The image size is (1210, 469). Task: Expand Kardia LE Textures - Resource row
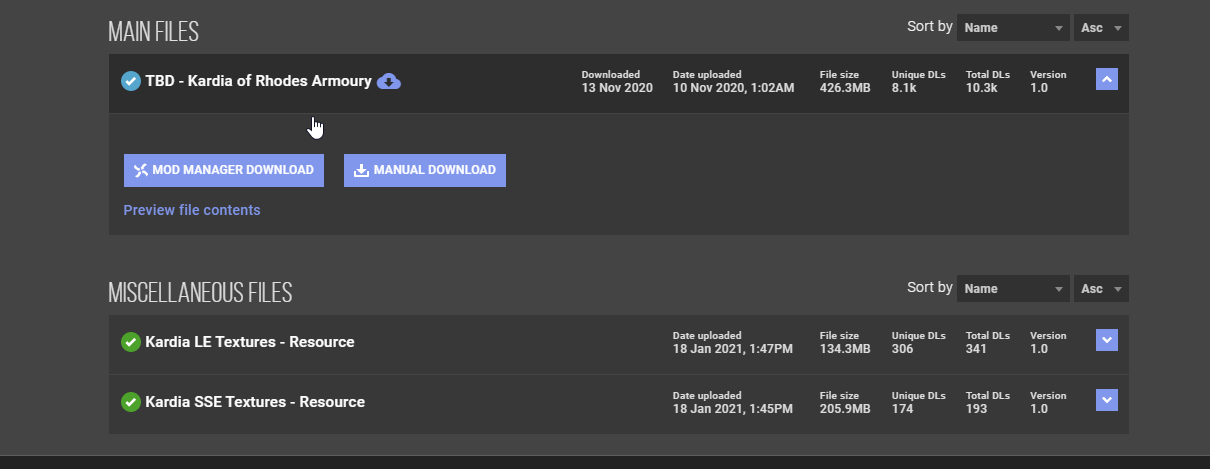(1107, 340)
